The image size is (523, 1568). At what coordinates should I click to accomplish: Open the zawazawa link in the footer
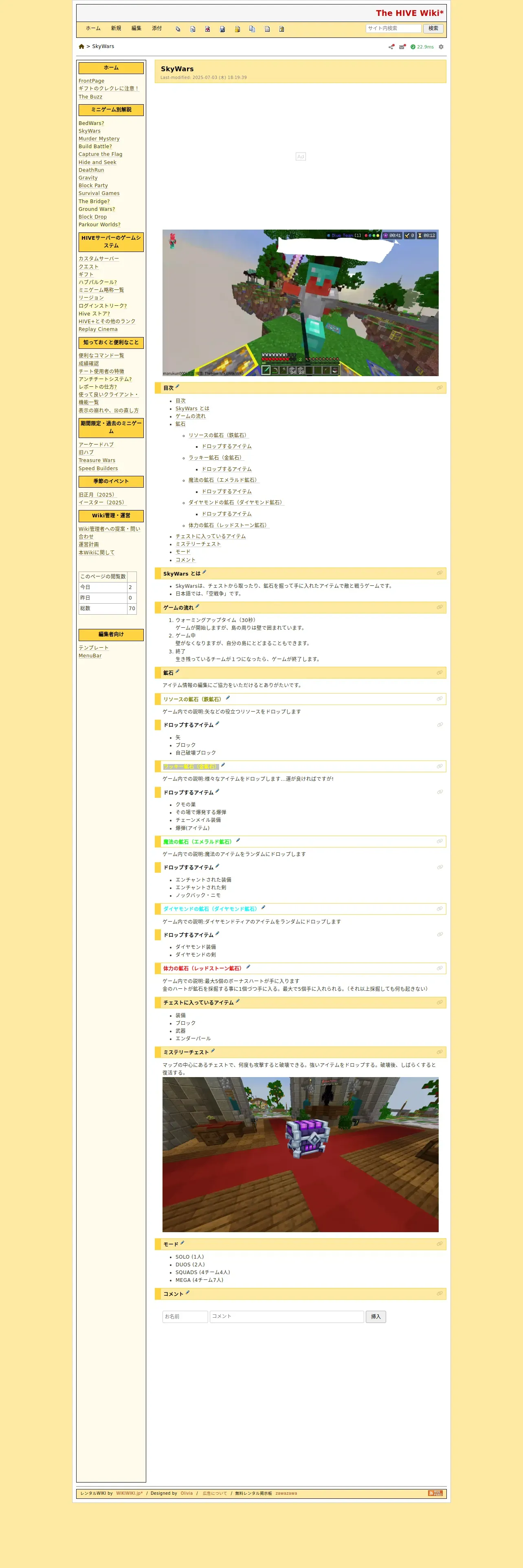coord(286,1493)
